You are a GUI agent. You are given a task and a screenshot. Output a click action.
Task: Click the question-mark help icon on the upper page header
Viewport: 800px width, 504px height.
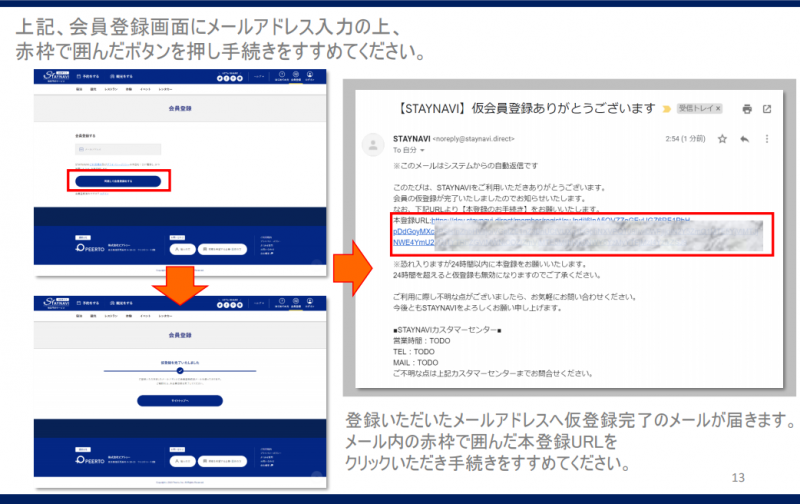(282, 76)
